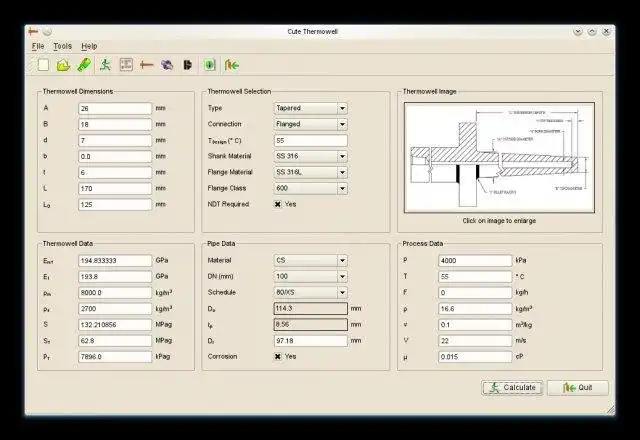Click the round pin button in title bar
This screenshot has height=440, width=640.
click(x=47, y=31)
